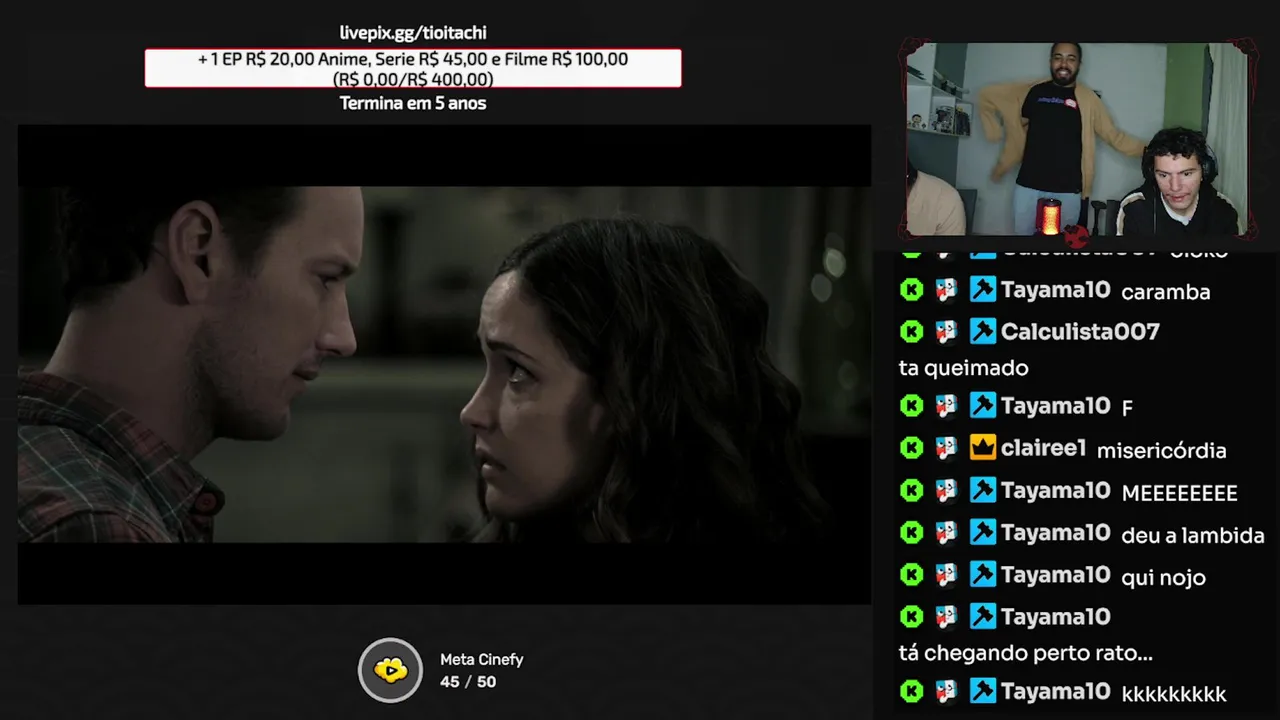Click the green Kick badge on the "MEEEEEEEE" row
Image resolution: width=1280 pixels, height=720 pixels.
912,490
